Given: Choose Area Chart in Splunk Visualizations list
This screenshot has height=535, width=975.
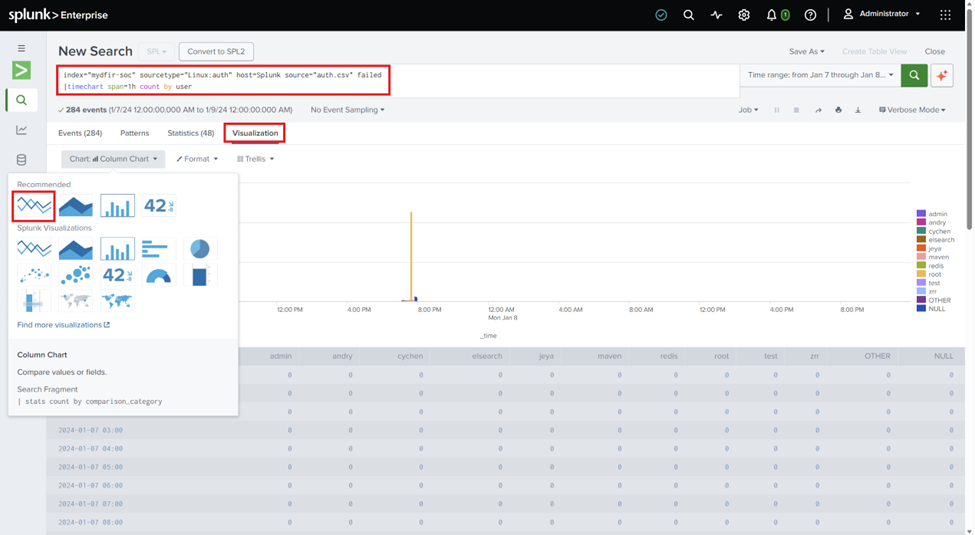Looking at the screenshot, I should pyautogui.click(x=75, y=249).
